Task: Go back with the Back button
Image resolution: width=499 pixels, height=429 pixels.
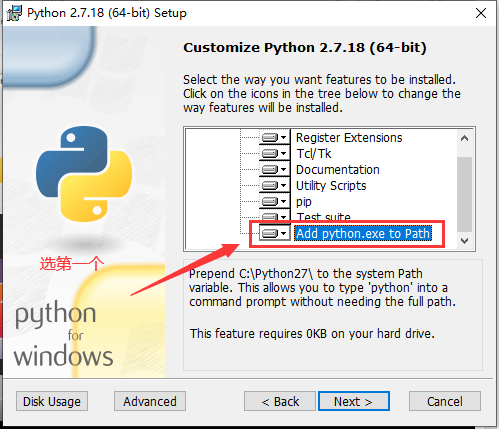Action: (280, 401)
